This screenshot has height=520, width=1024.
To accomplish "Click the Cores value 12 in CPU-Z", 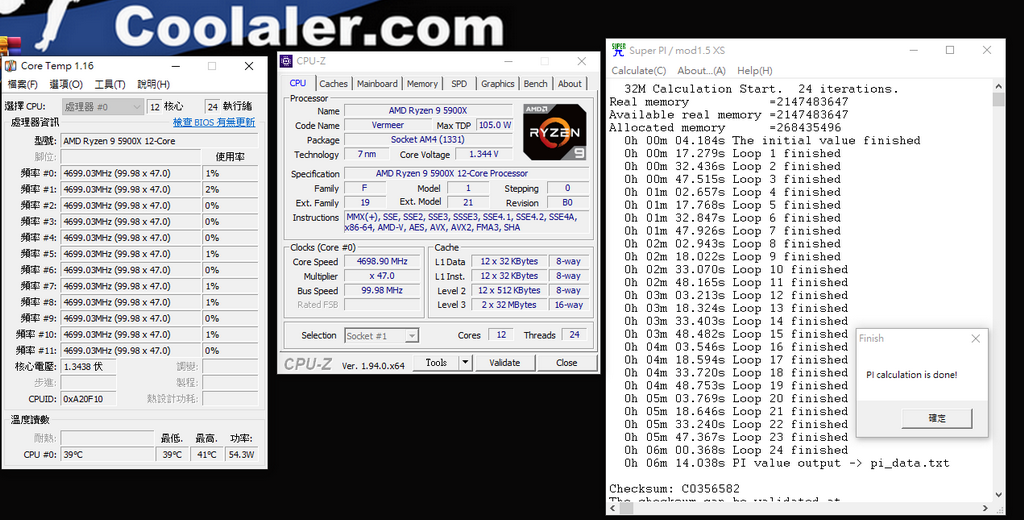I will (x=501, y=335).
